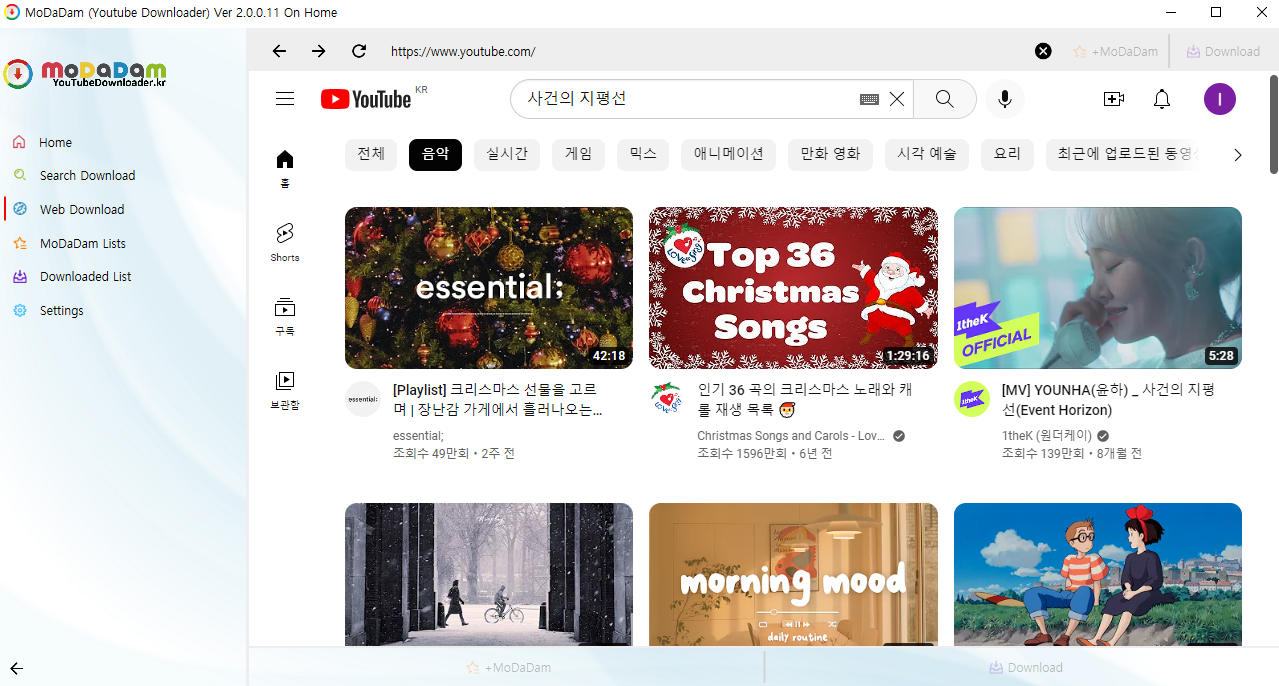
Task: Click the essential; channel avatar
Action: (x=363, y=399)
